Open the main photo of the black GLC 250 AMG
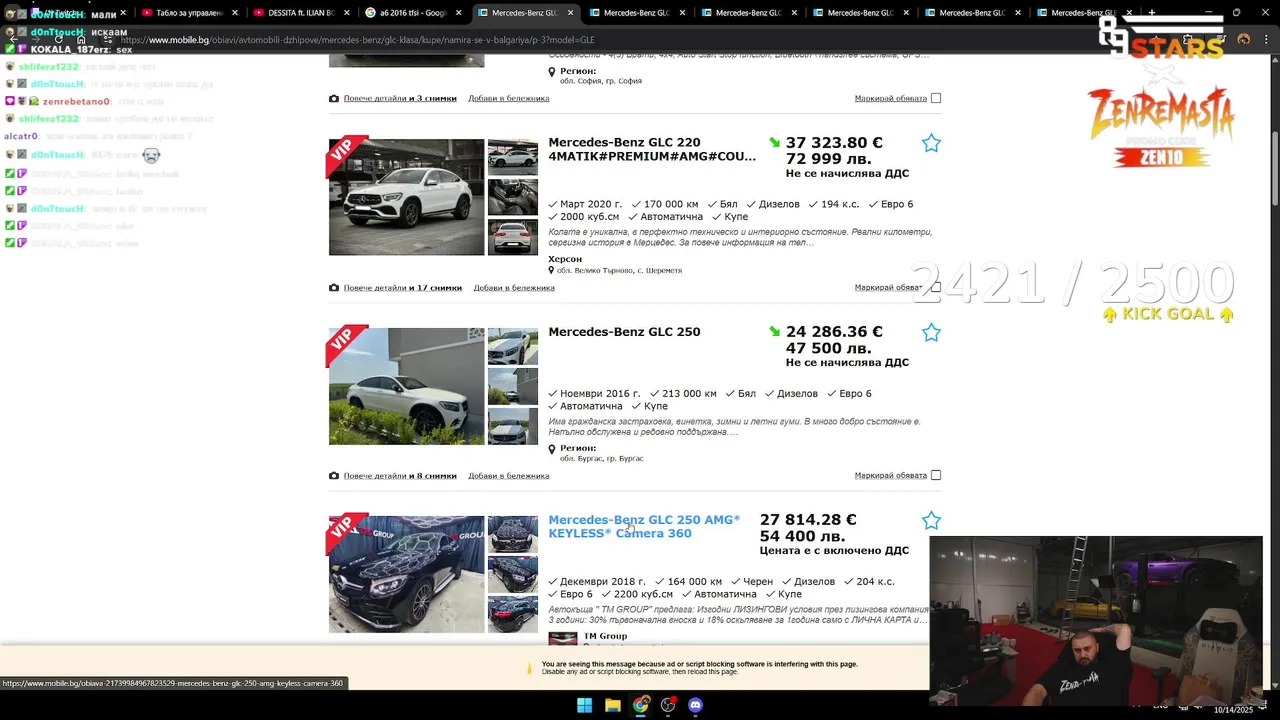This screenshot has width=1280, height=720. pos(406,574)
